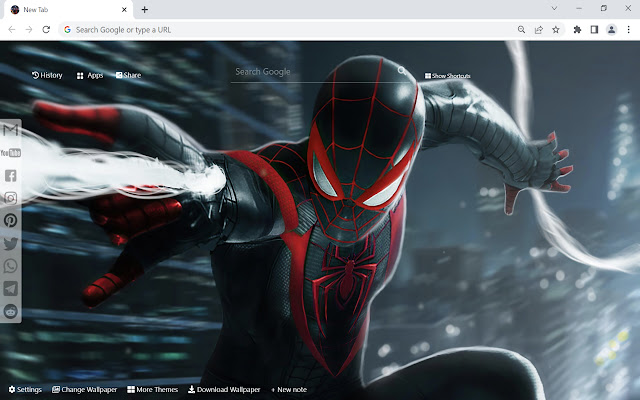Viewport: 640px width, 400px height.
Task: Select the New Tab tab
Action: (x=69, y=9)
